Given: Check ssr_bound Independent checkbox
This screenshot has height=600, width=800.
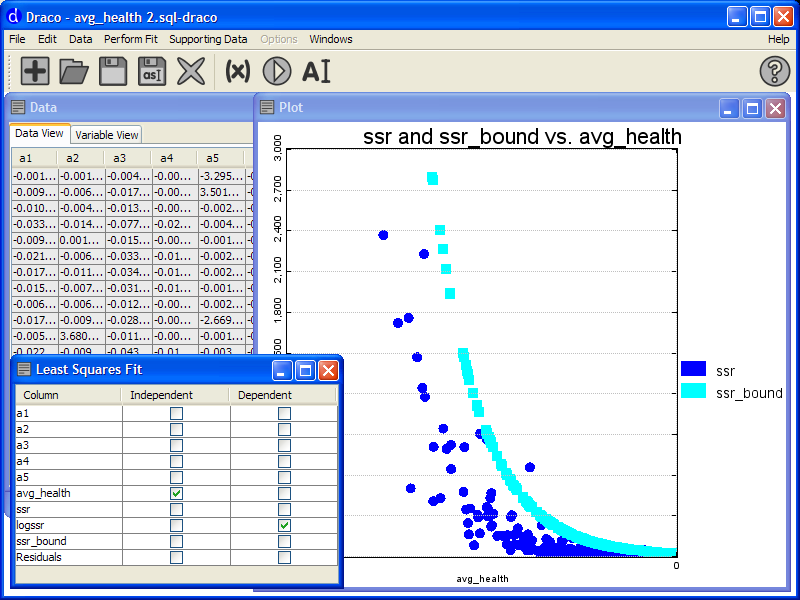Looking at the screenshot, I should click(177, 541).
